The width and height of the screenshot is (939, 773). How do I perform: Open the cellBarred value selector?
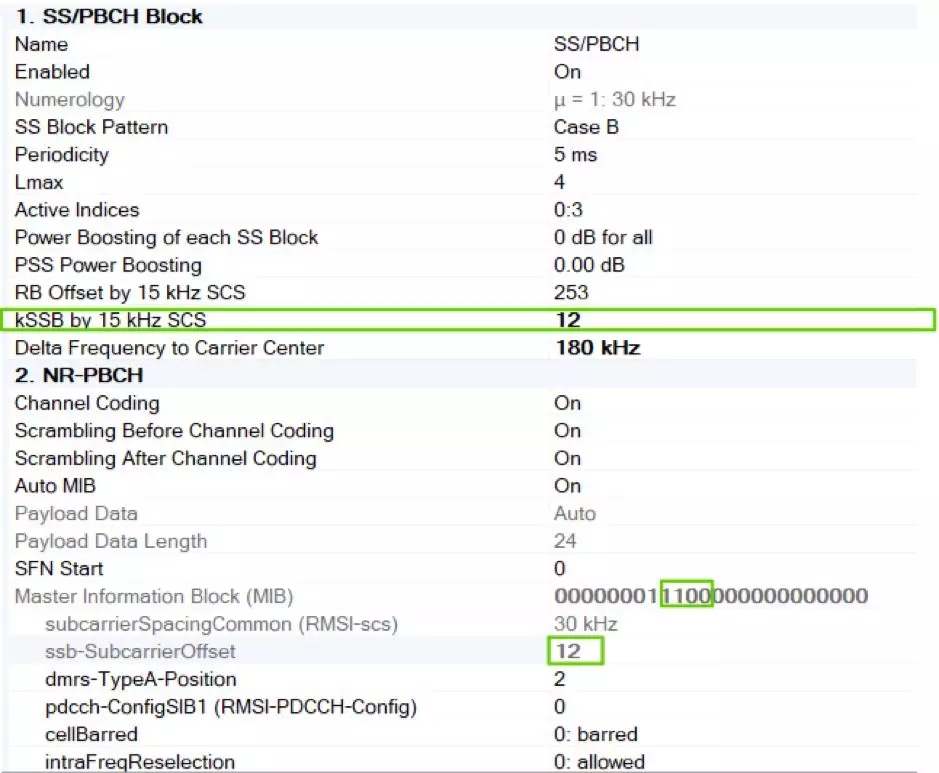[595, 734]
